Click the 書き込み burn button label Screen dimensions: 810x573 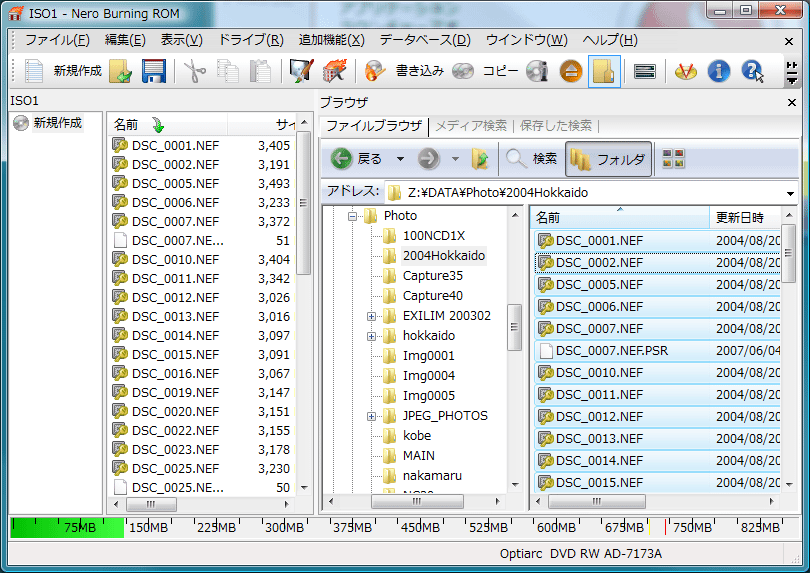pos(419,71)
